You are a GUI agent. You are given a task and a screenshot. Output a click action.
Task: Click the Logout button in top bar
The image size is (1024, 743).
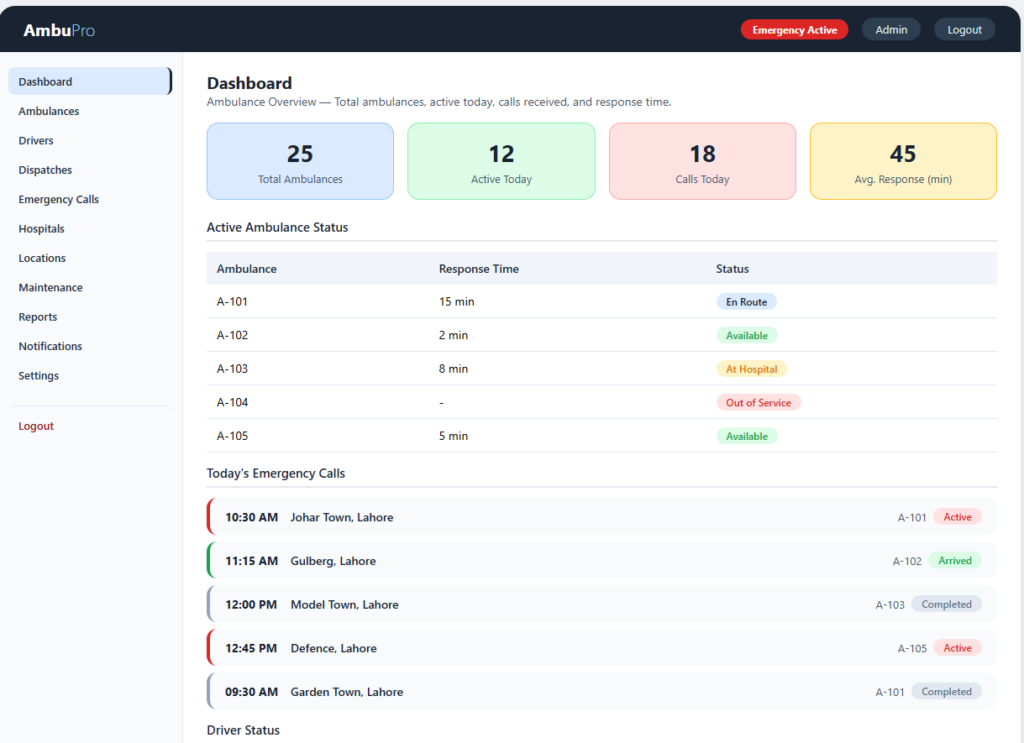point(964,29)
